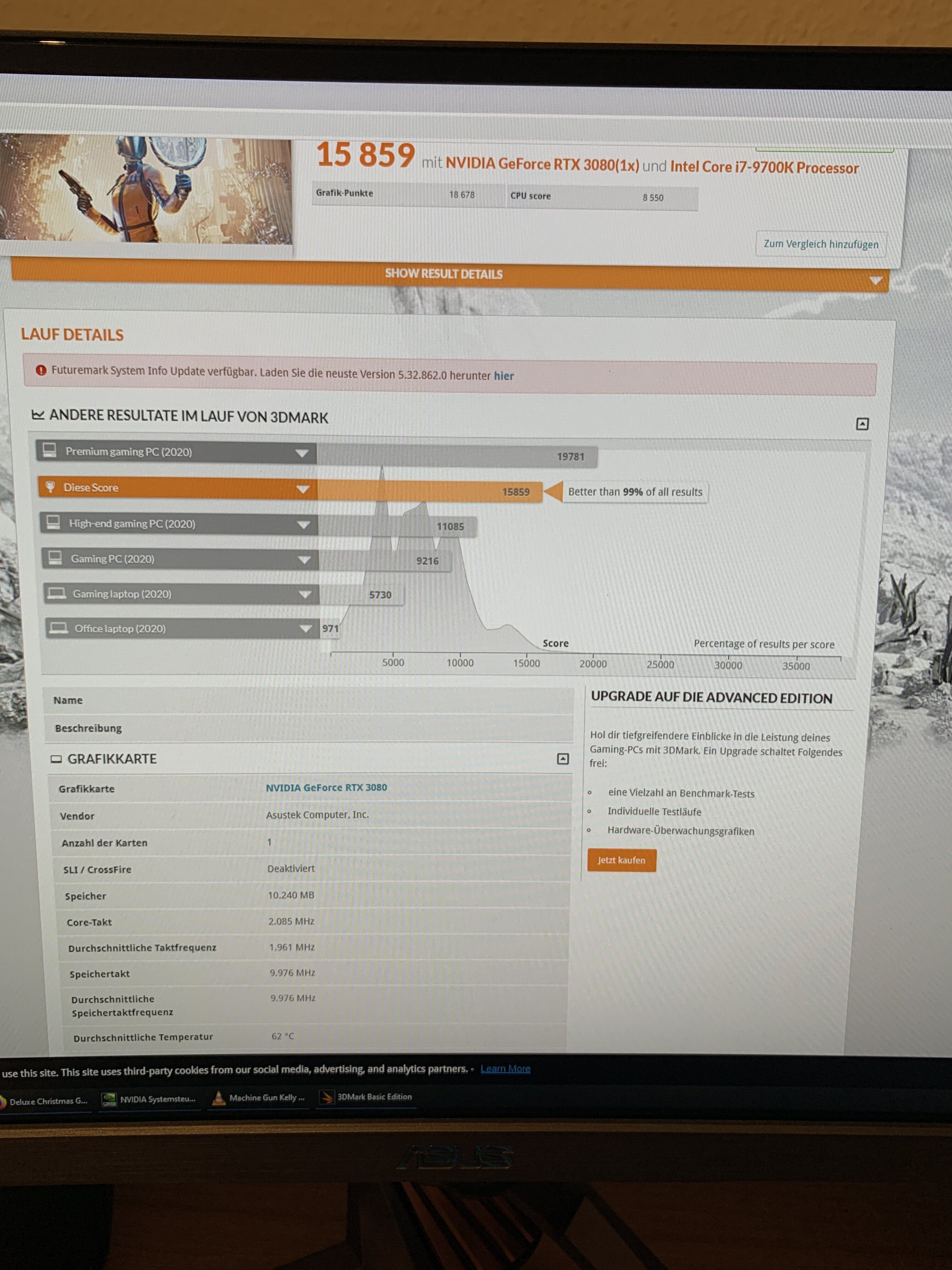
Task: Collapse the ANDERE RESULTATE IM LAUF section
Action: [862, 424]
